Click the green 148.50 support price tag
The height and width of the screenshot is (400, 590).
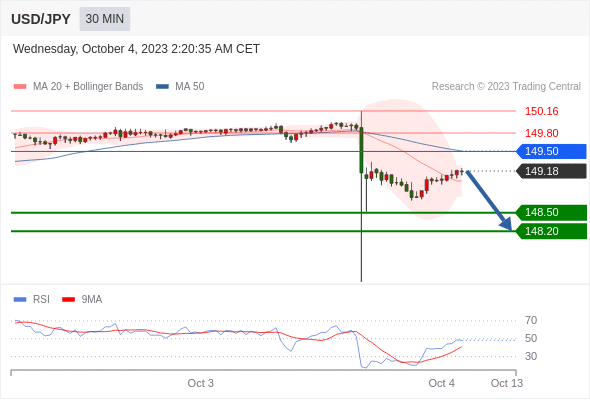[x=551, y=213]
